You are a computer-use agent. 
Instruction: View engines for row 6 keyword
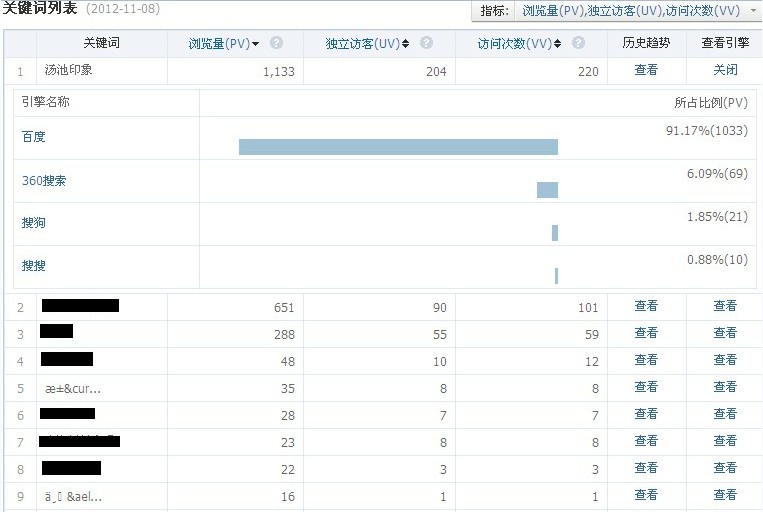coord(725,414)
